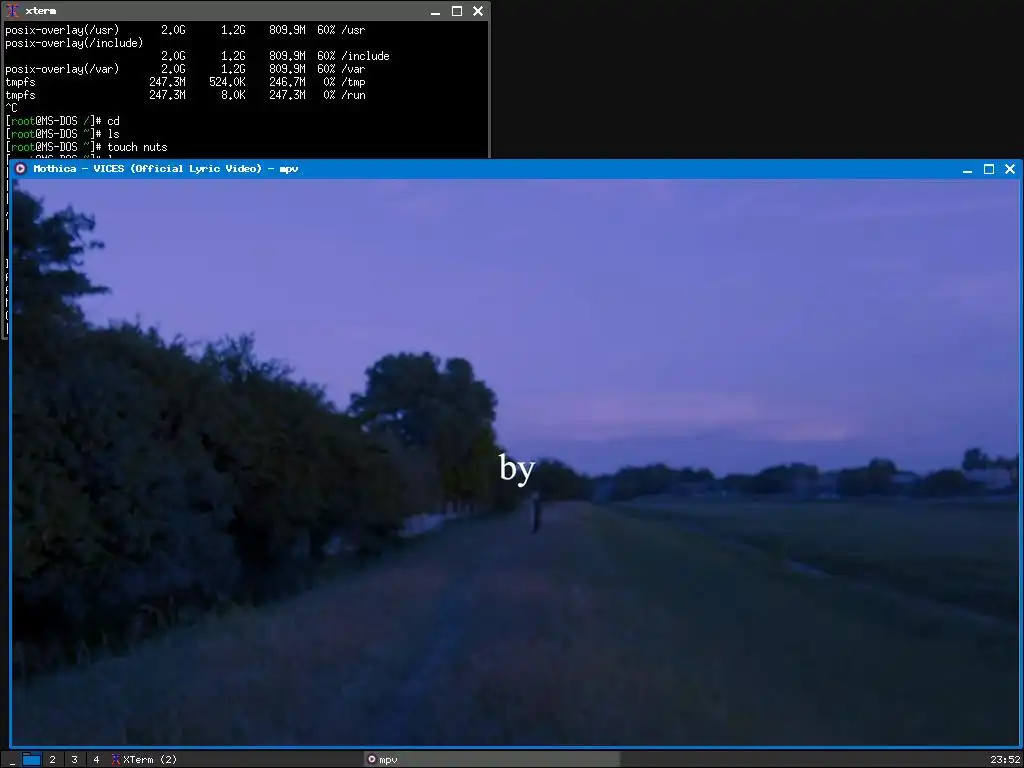Close the mpv video window
This screenshot has width=1024, height=768.
pos(1010,169)
